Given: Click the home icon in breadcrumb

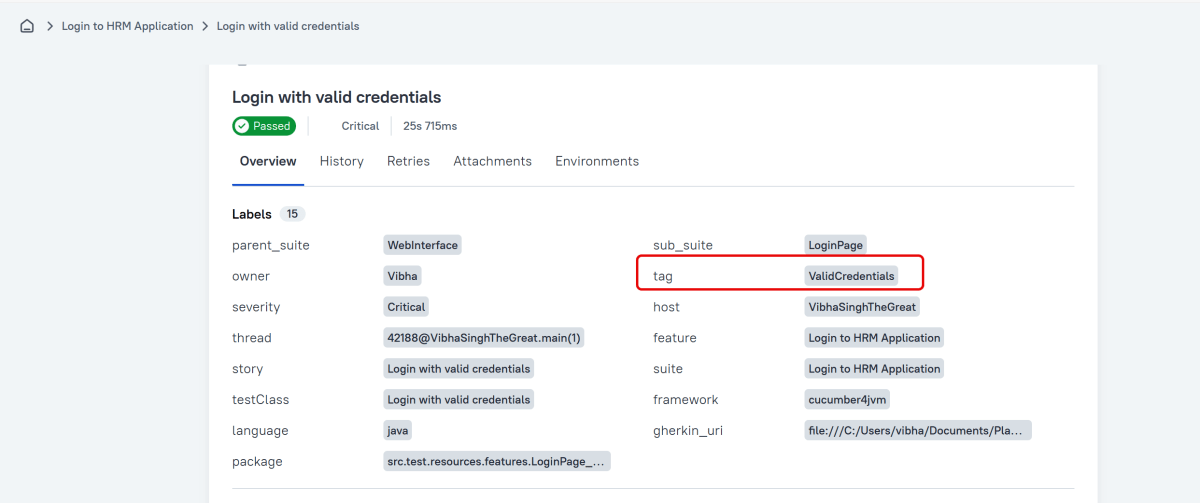Looking at the screenshot, I should [27, 26].
